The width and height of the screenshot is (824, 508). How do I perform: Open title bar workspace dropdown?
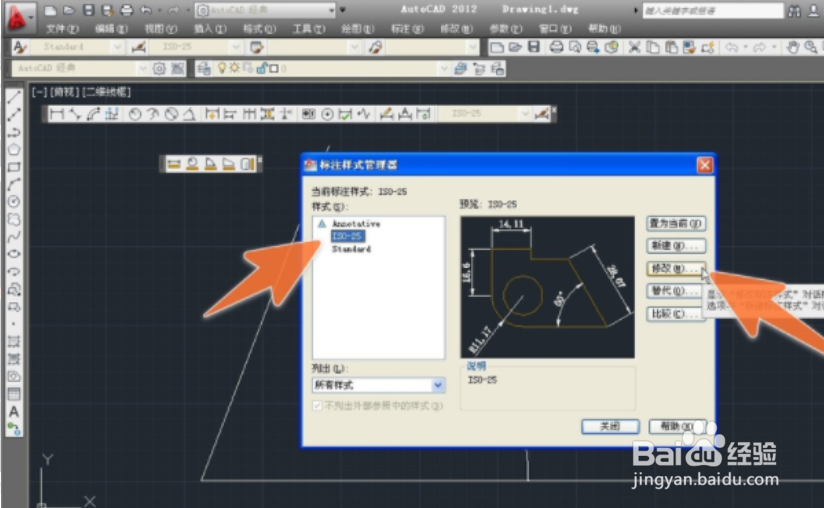[x=331, y=10]
